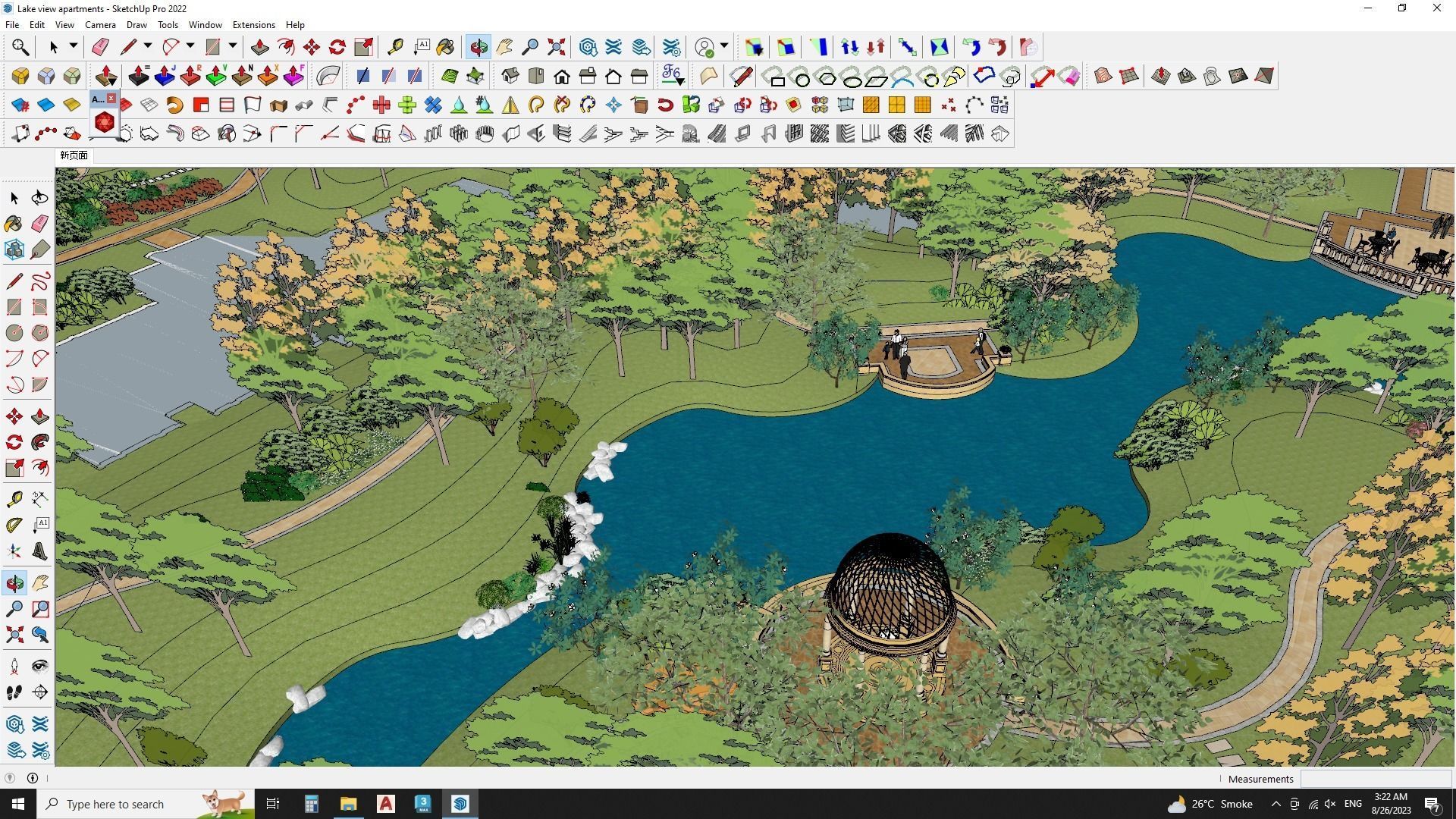Select the Eraser tool in top toolbar
Image resolution: width=1456 pixels, height=819 pixels.
tap(100, 47)
